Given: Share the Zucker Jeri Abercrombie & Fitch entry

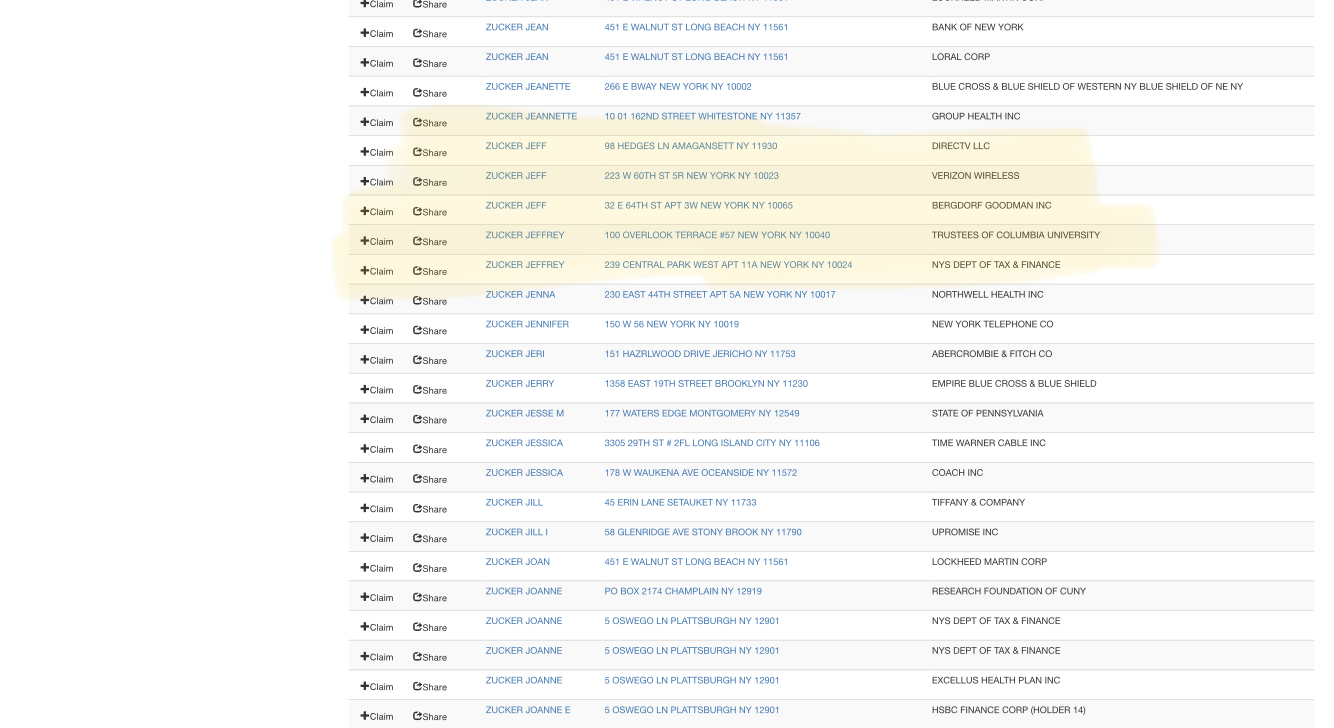Looking at the screenshot, I should click(x=430, y=360).
